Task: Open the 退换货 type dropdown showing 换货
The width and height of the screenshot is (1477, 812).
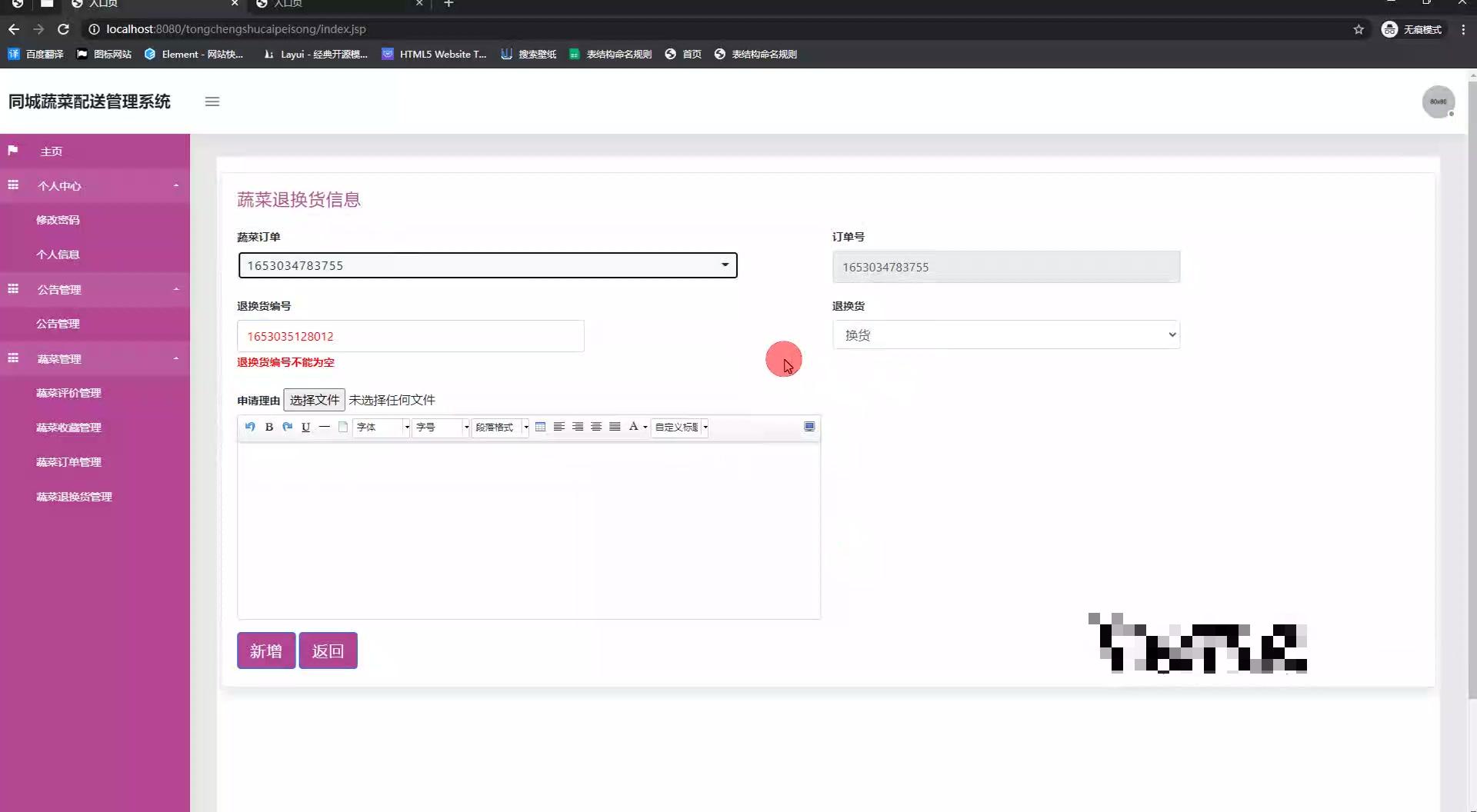Action: coord(1006,334)
